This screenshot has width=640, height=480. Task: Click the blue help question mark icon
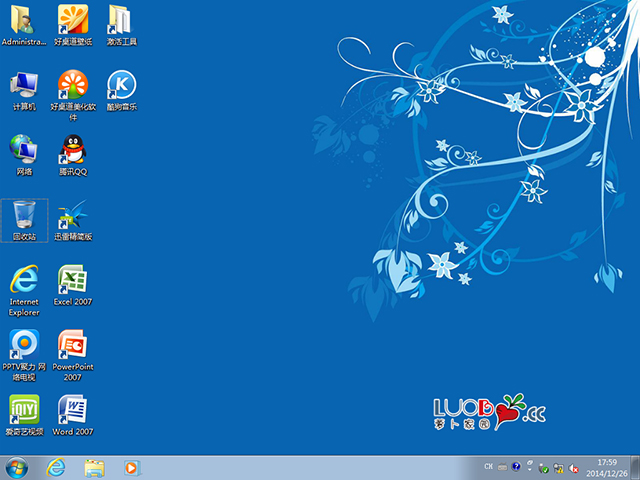(x=516, y=467)
